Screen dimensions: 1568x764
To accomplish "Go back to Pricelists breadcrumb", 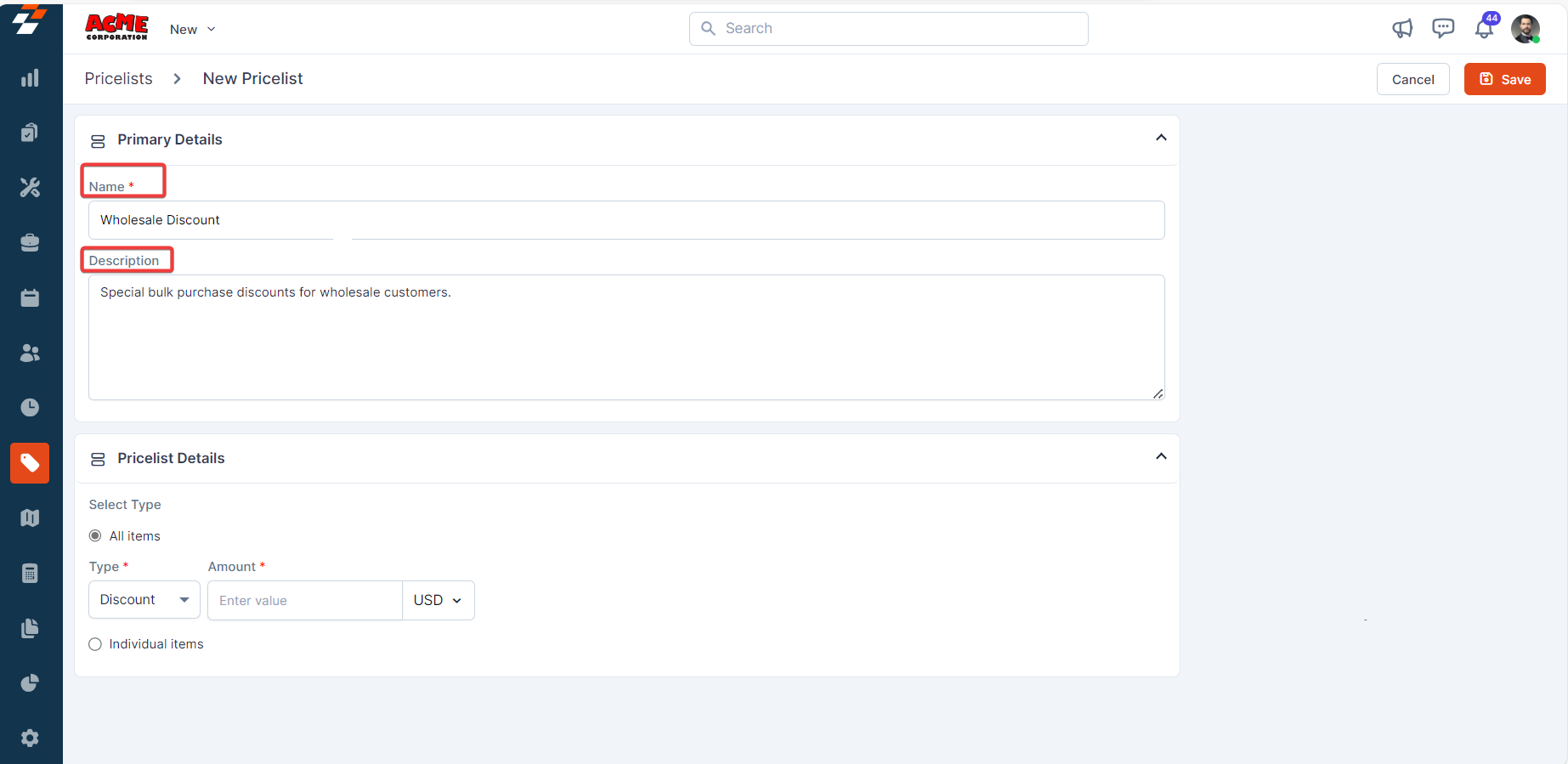I will coord(119,79).
